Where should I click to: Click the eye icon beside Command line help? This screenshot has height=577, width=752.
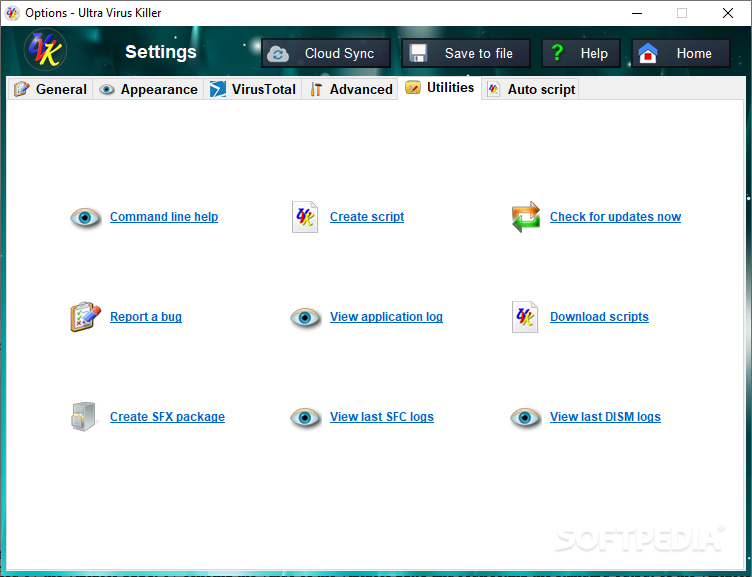tap(85, 217)
